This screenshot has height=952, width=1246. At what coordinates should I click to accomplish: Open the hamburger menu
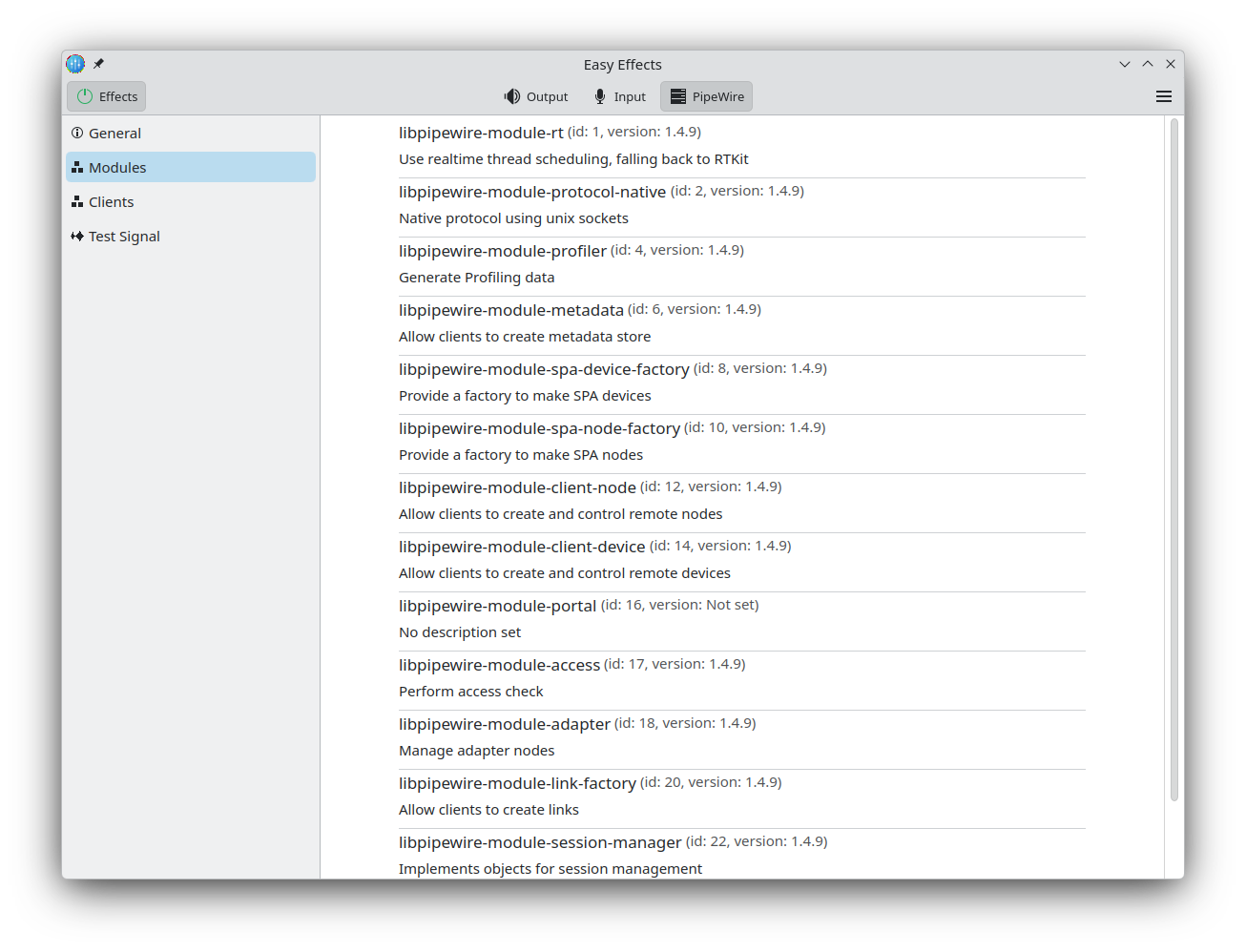pyautogui.click(x=1163, y=96)
